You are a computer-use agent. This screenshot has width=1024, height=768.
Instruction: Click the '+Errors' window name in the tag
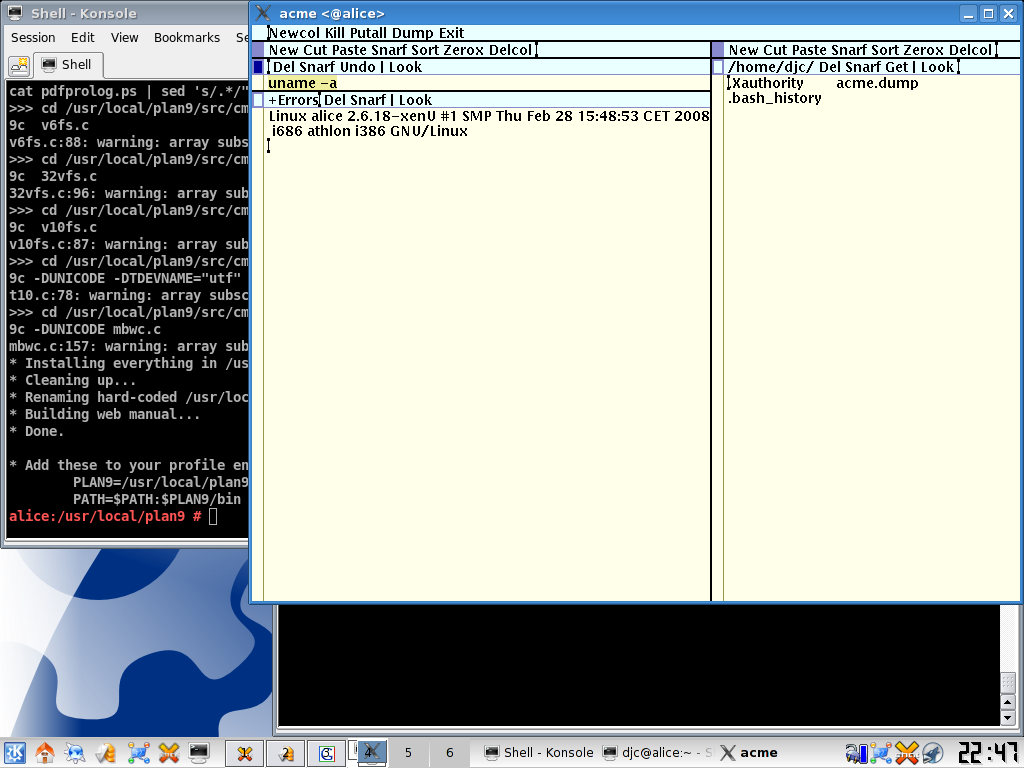[293, 101]
